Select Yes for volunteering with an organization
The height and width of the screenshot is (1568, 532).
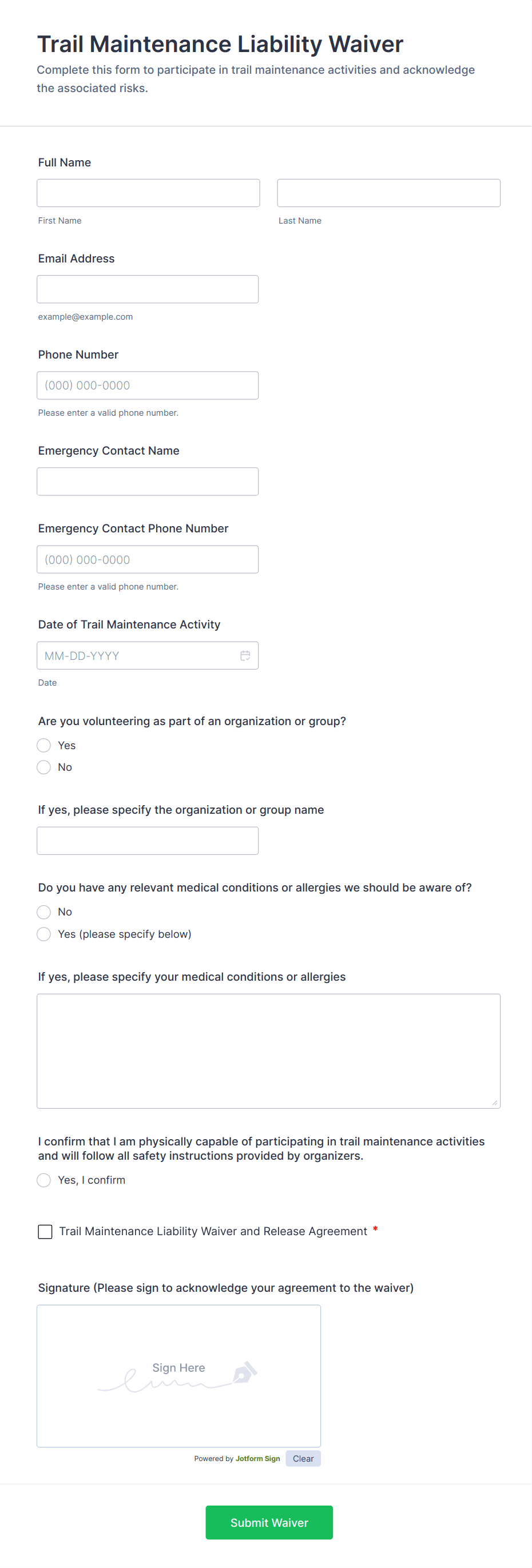point(43,745)
